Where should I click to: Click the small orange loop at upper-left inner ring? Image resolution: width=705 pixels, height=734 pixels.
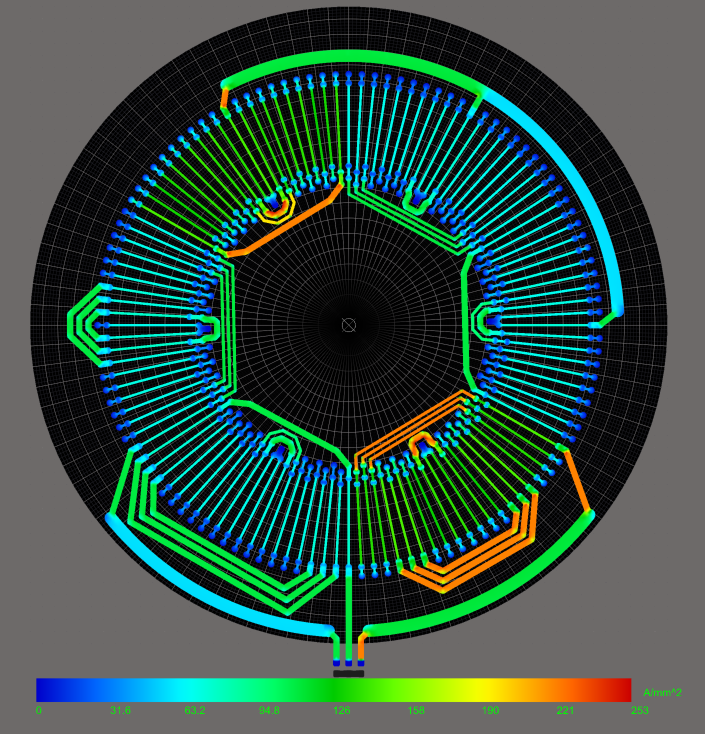pyautogui.click(x=273, y=211)
